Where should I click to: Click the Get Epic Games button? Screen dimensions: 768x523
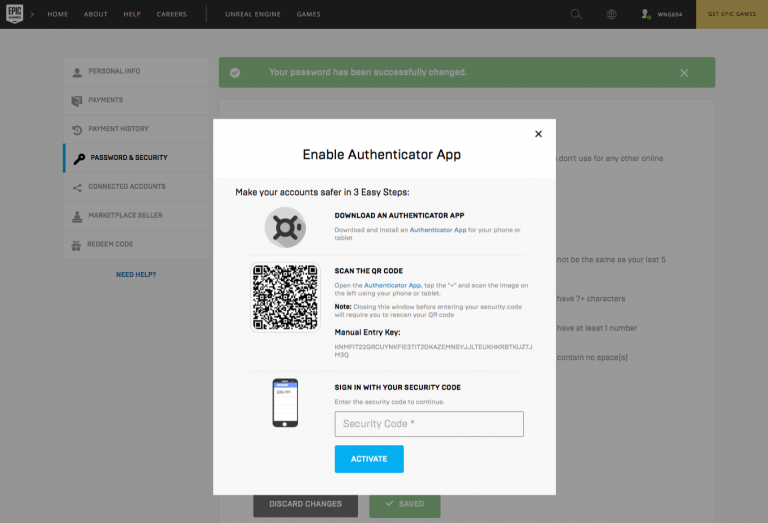click(x=732, y=14)
